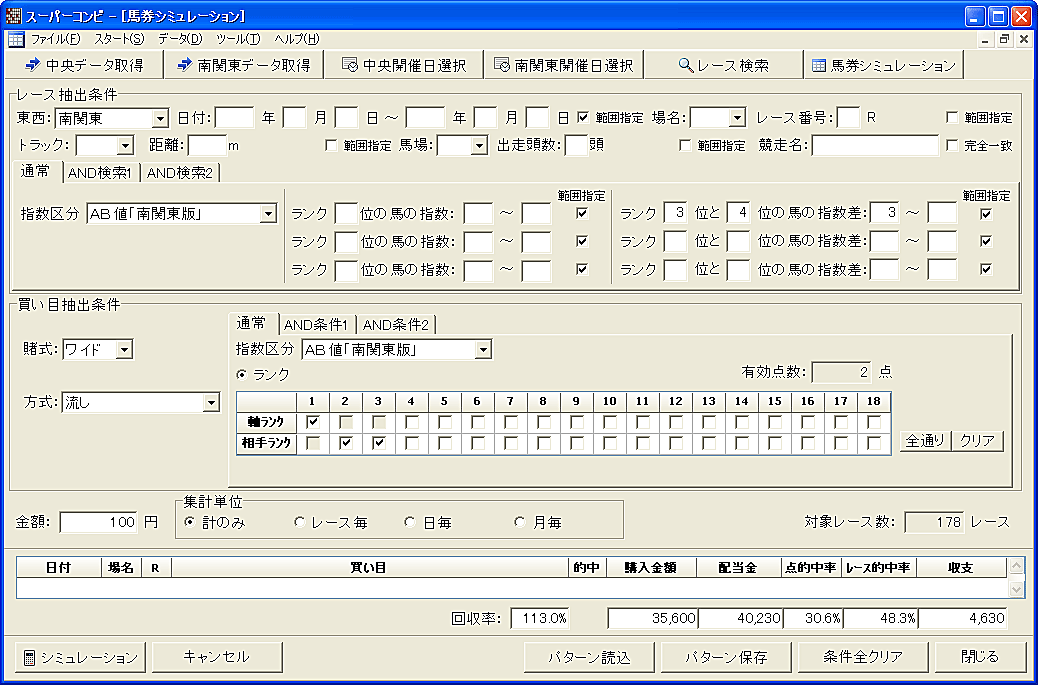This screenshot has width=1038, height=685.
Task: Open 南関東開催日選択 from the toolbar
Action: pos(564,66)
